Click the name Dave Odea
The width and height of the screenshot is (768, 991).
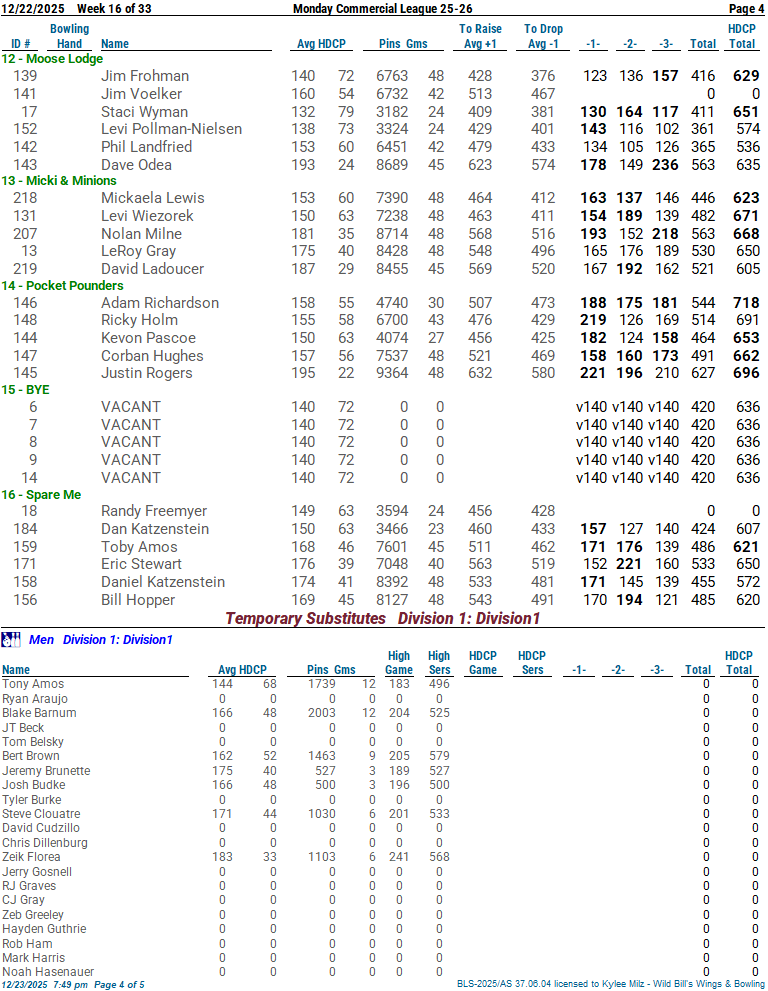coord(136,165)
